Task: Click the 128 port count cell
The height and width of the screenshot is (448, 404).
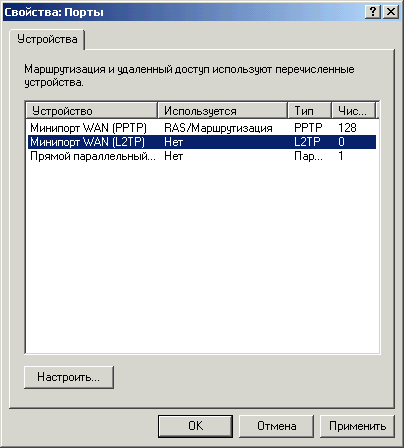Action: [x=347, y=128]
